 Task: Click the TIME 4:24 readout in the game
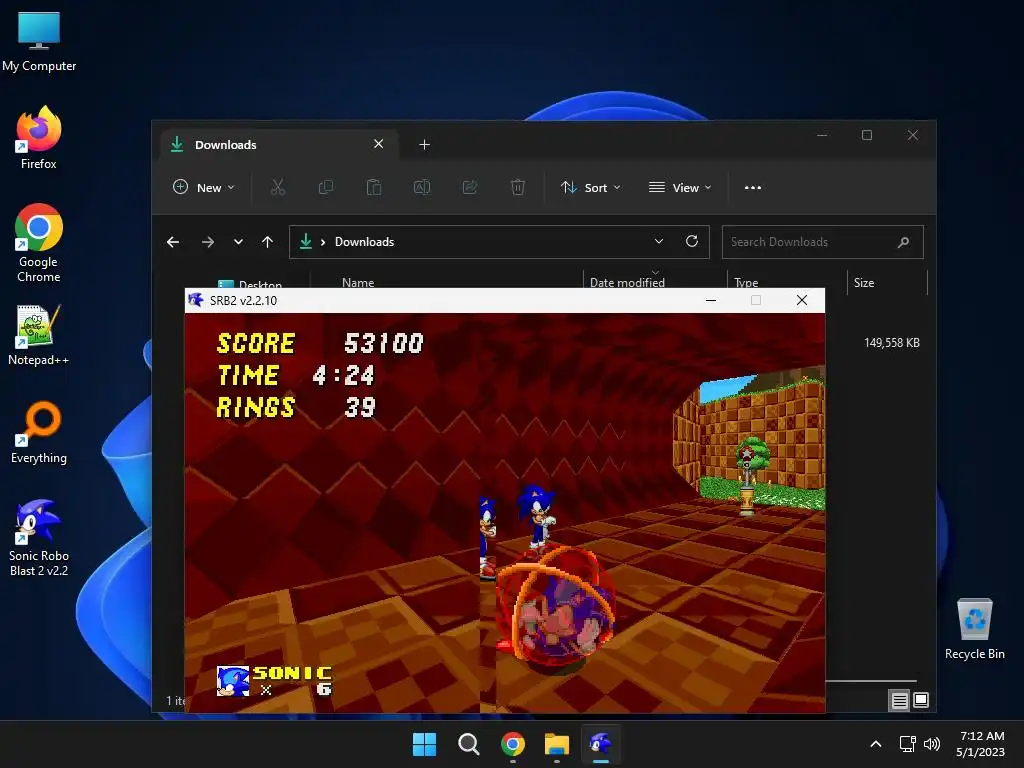click(x=296, y=376)
